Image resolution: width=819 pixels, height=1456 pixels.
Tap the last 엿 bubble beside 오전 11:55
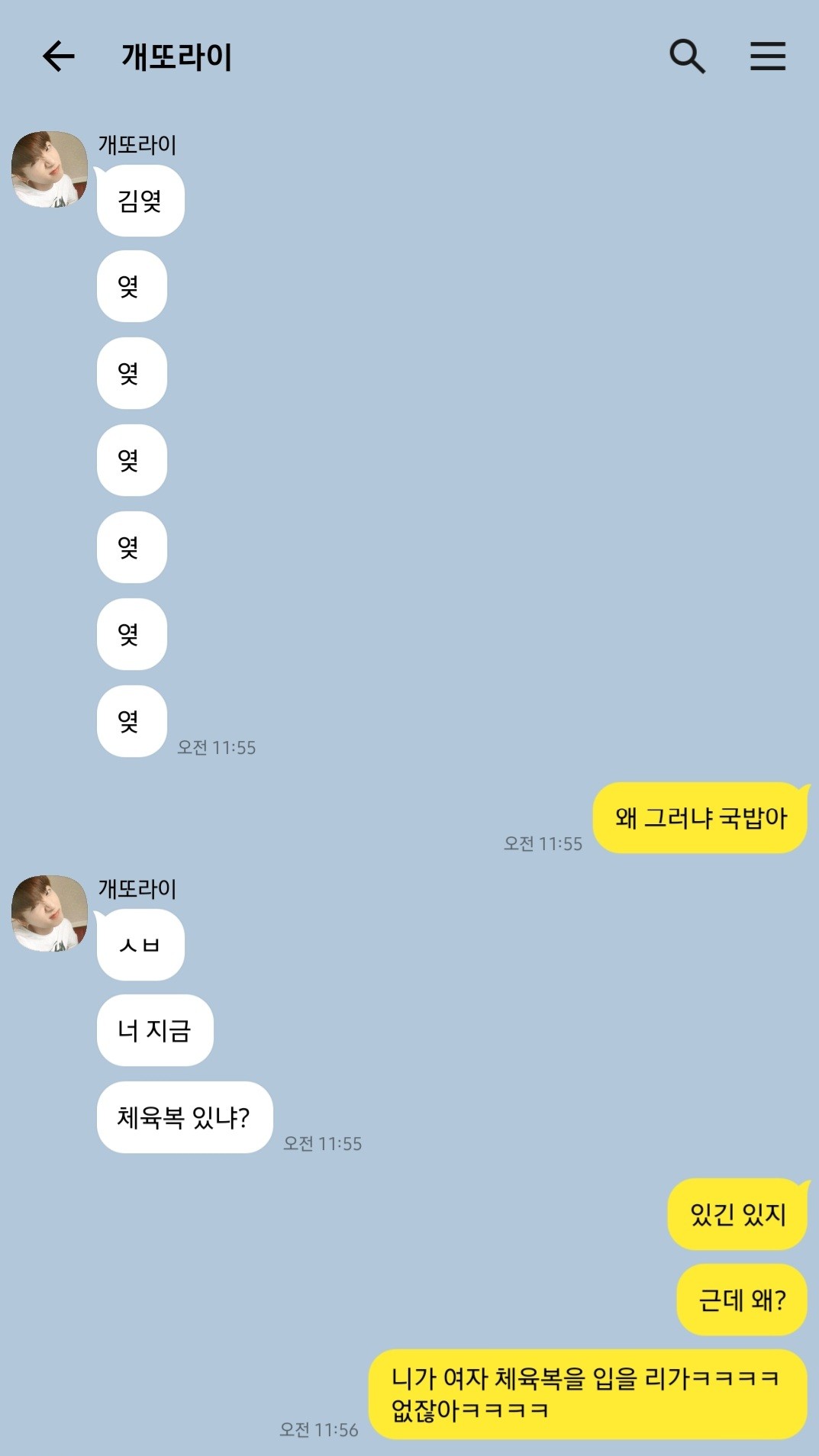point(132,721)
